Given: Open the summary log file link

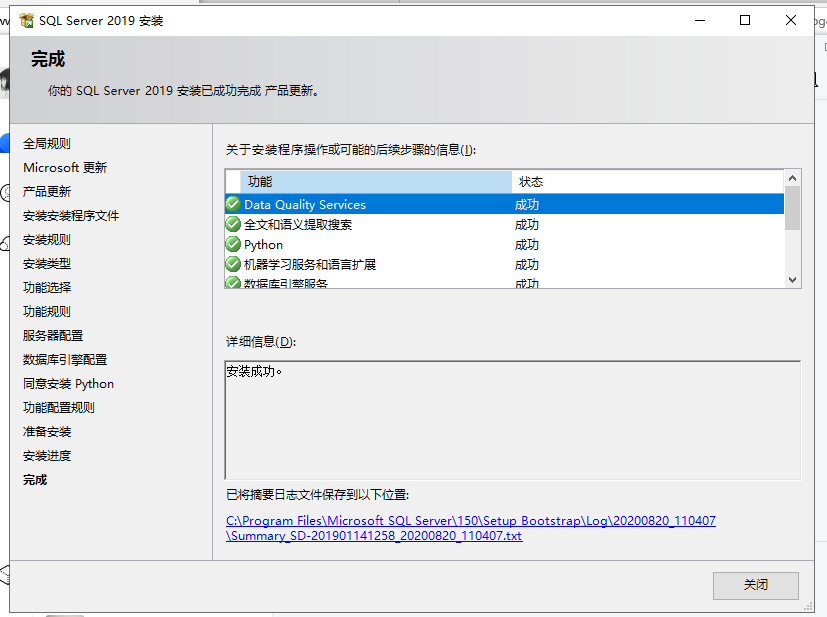Looking at the screenshot, I should pyautogui.click(x=470, y=528).
